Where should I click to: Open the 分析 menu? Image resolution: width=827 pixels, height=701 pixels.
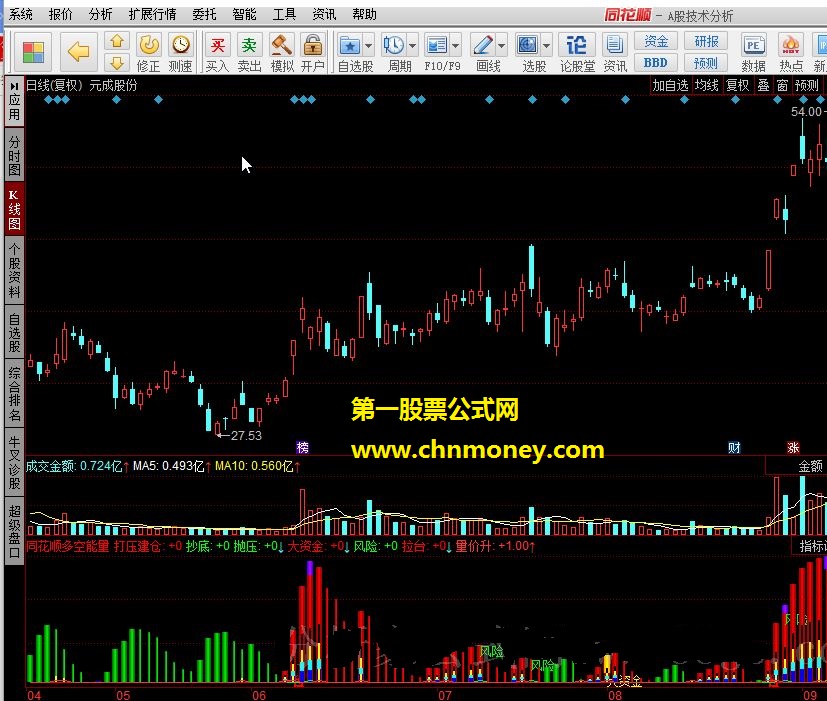coord(100,14)
